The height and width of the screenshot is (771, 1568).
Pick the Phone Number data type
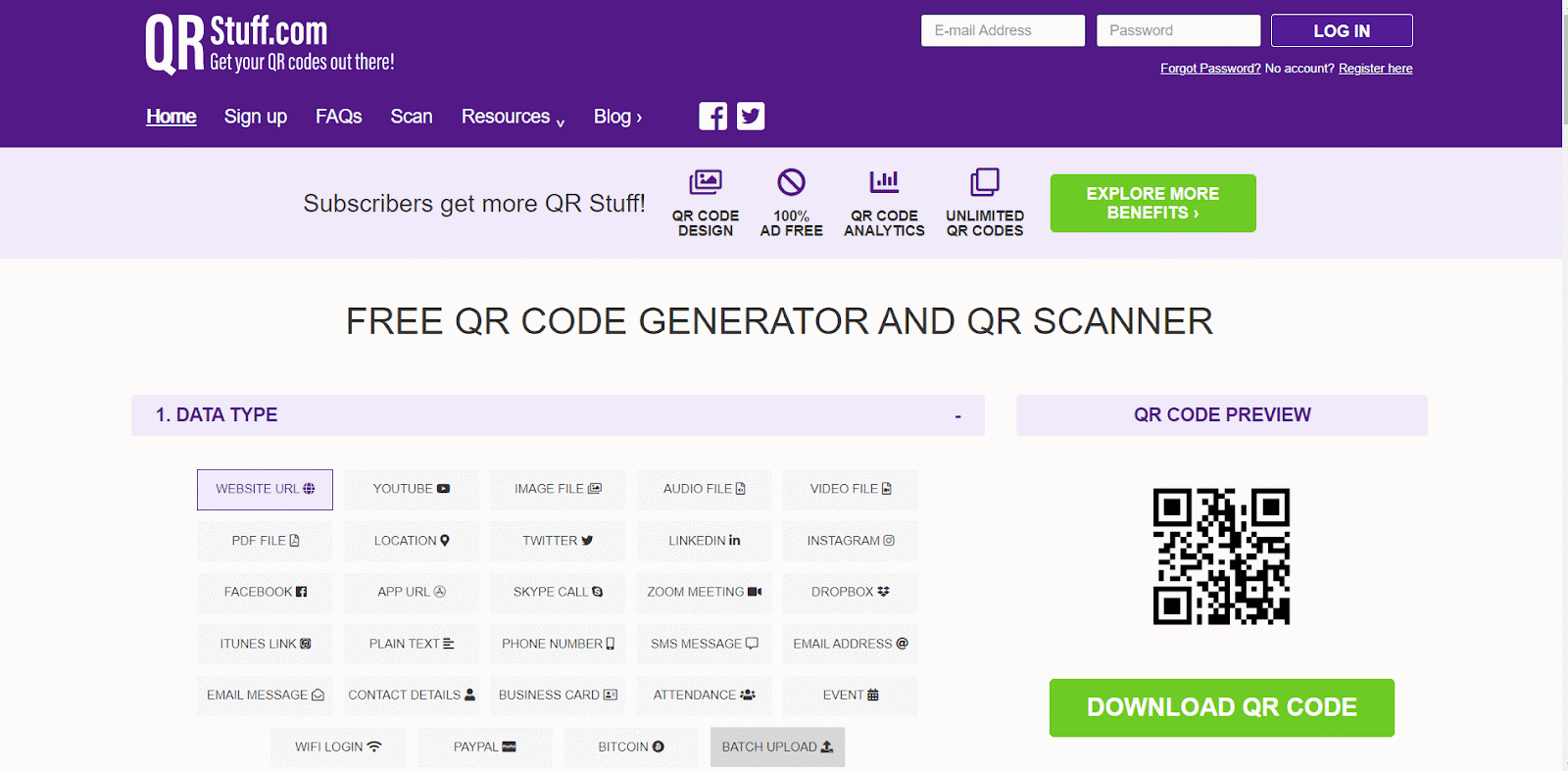558,645
